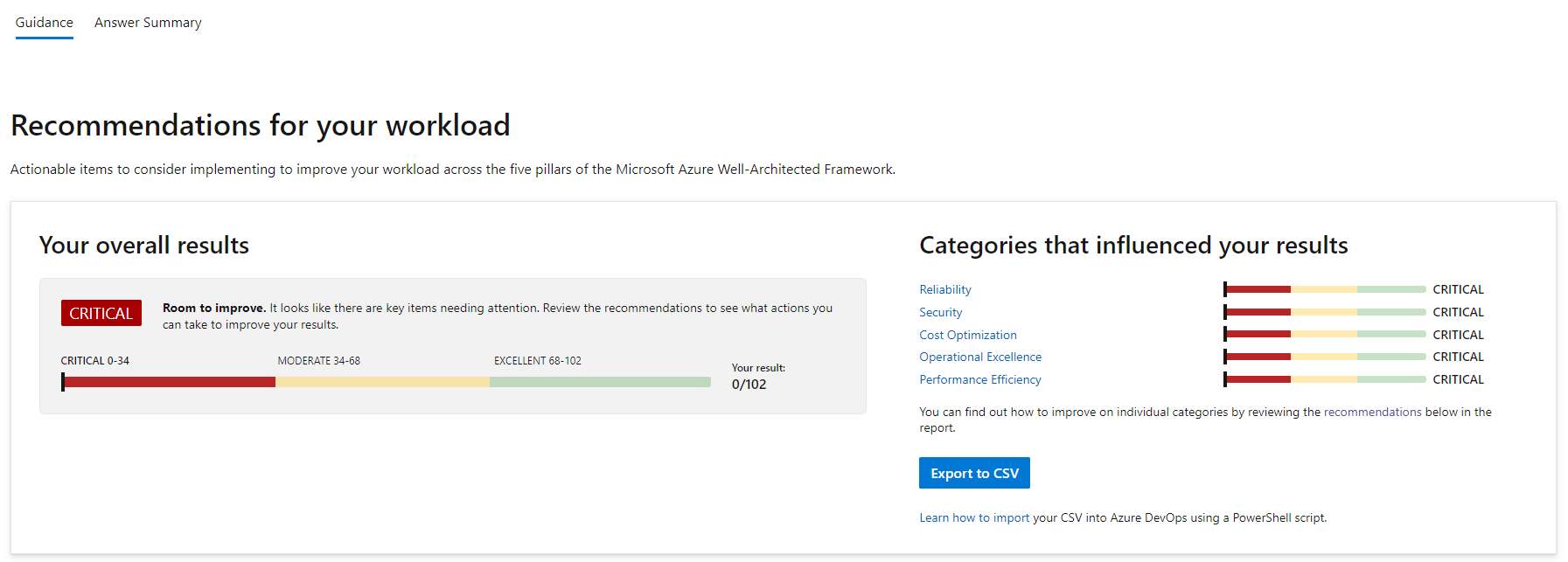Click the Security score bar

point(1325,312)
